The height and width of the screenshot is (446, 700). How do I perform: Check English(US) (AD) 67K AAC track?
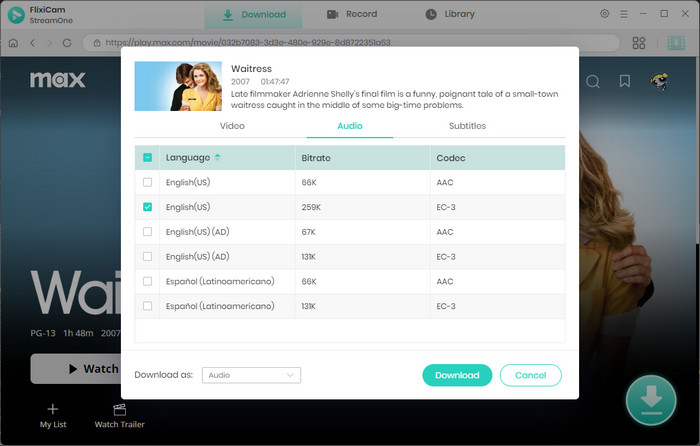coord(147,232)
